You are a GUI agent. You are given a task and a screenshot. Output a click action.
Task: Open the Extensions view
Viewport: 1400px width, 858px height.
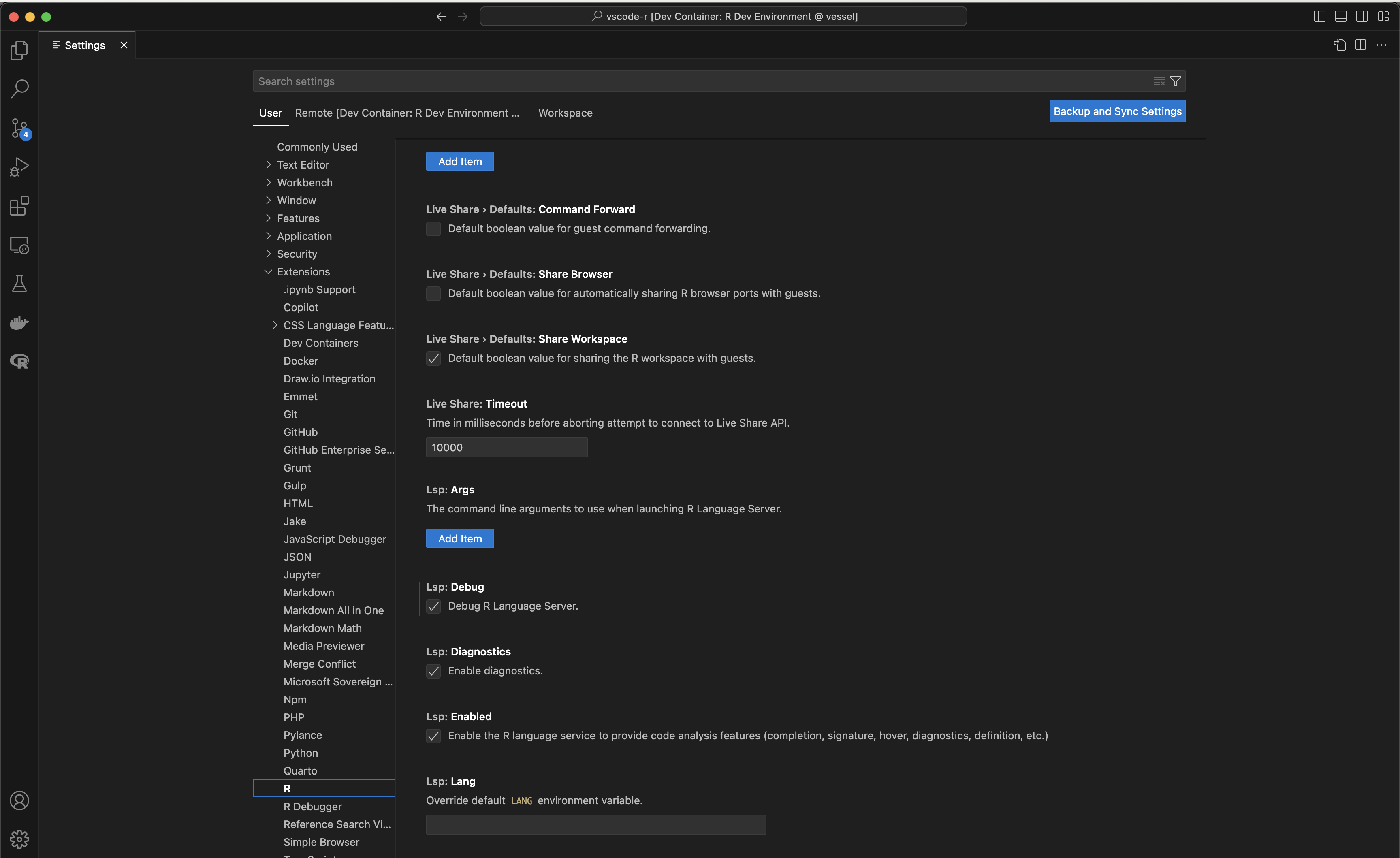pyautogui.click(x=19, y=206)
